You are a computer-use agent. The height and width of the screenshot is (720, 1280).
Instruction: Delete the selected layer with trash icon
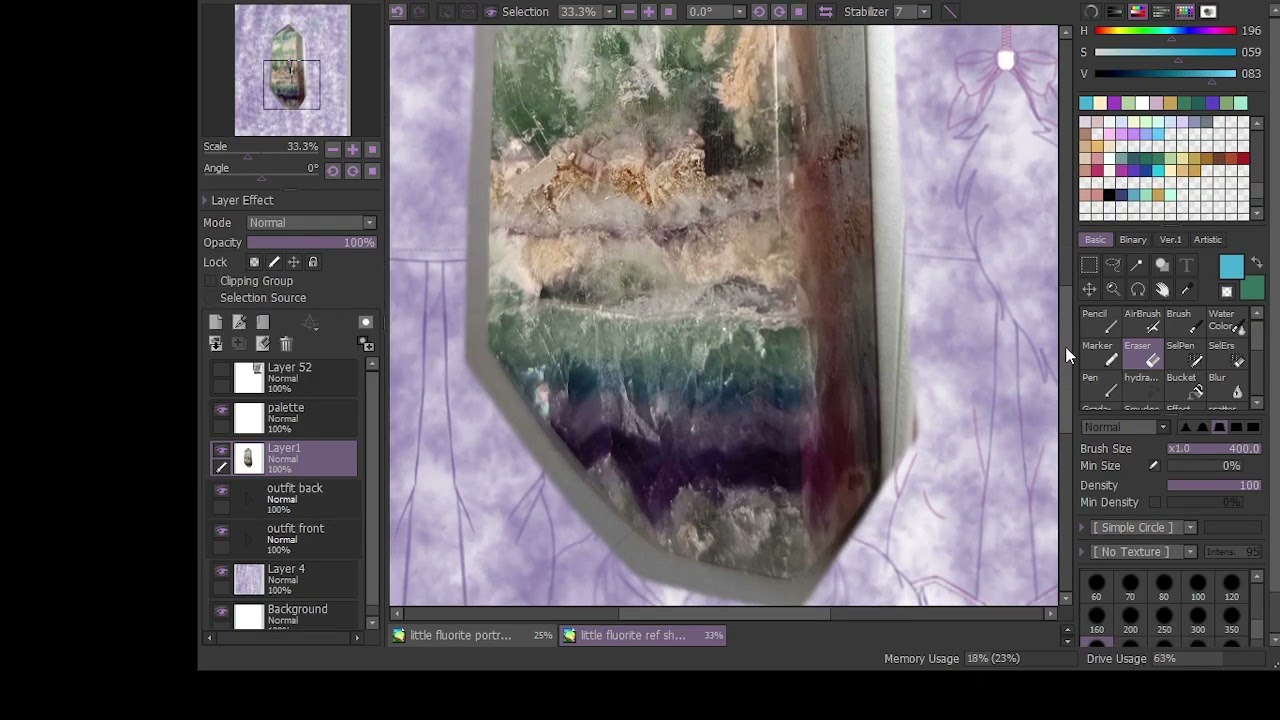coord(286,344)
